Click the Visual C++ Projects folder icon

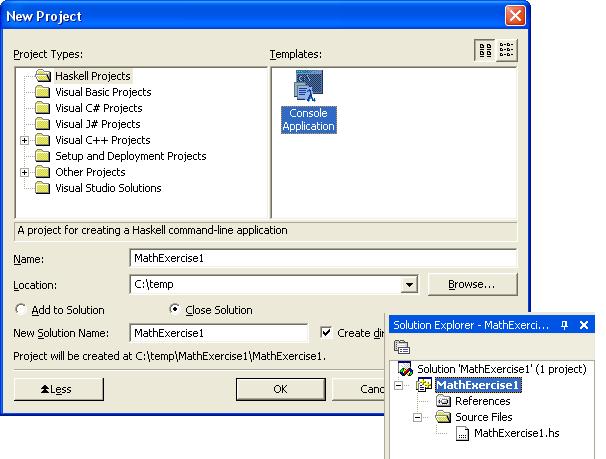click(x=43, y=140)
